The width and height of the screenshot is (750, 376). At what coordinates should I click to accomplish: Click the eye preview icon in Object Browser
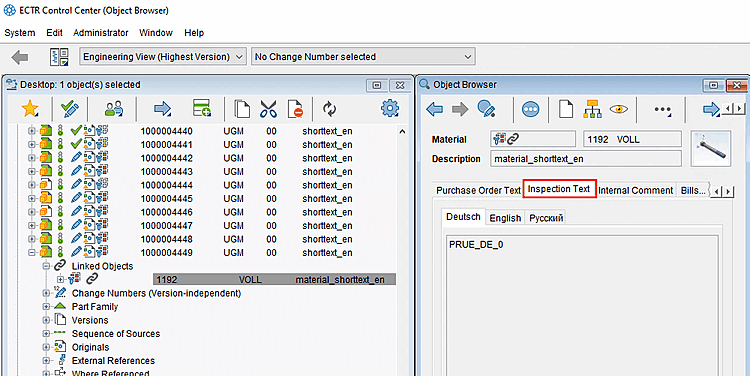coord(618,109)
